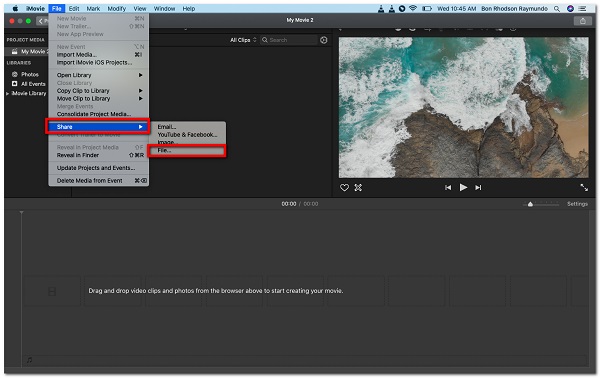Open the Apple menu

pos(15,8)
